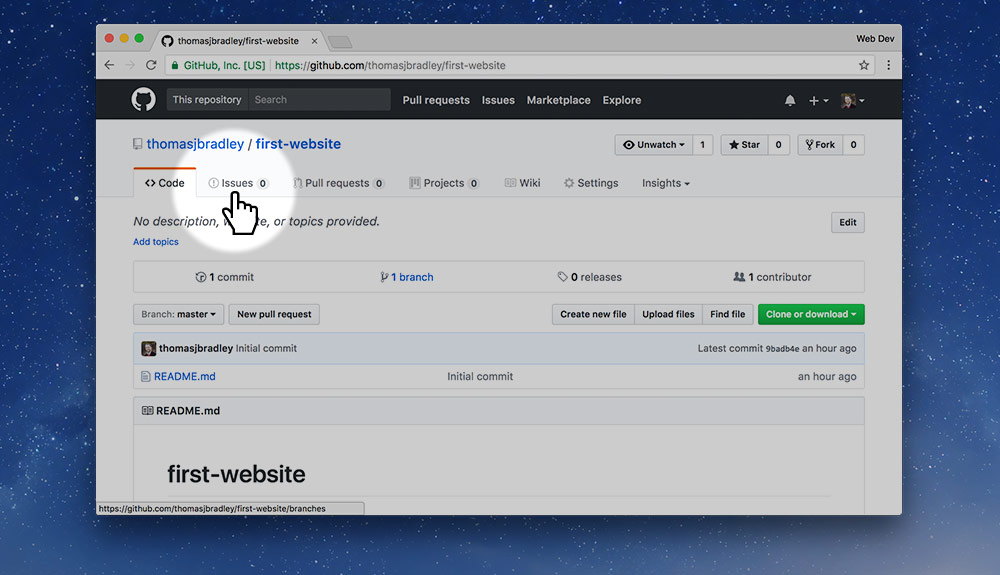This screenshot has height=575, width=1000.
Task: View the 1 contributor page
Action: [x=772, y=277]
